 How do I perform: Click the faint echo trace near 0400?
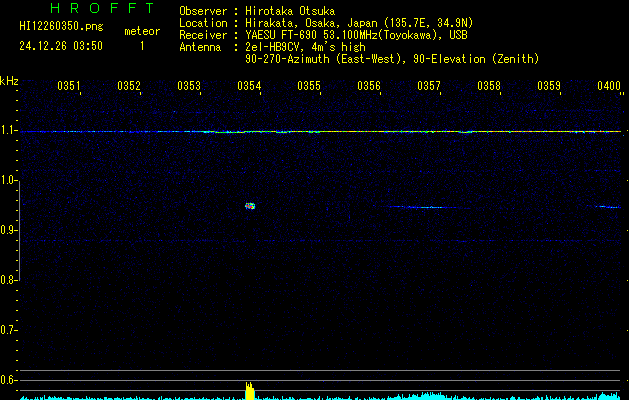[608, 207]
